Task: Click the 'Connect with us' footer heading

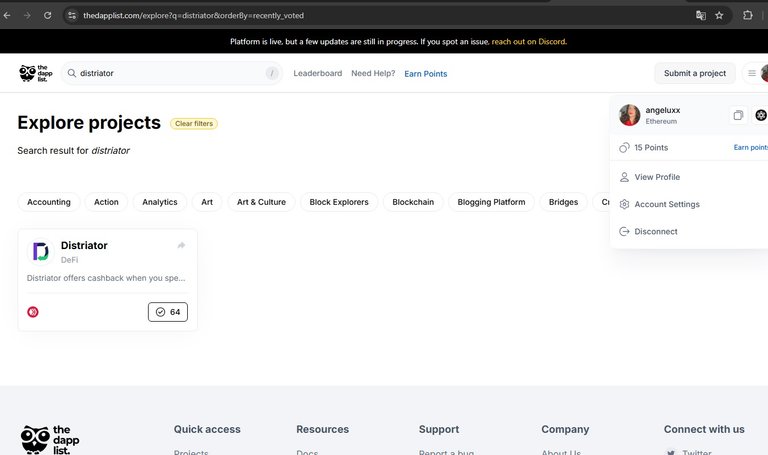Action: click(704, 429)
